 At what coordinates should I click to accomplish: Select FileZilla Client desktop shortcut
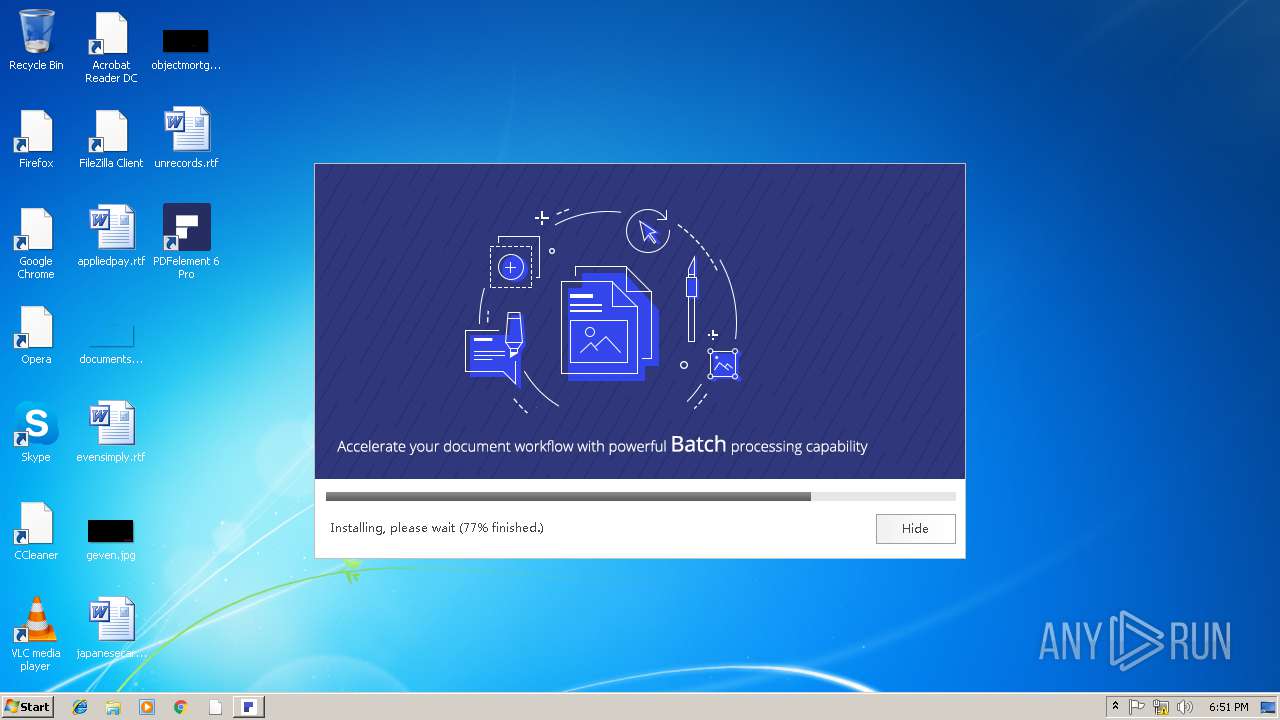pyautogui.click(x=111, y=139)
